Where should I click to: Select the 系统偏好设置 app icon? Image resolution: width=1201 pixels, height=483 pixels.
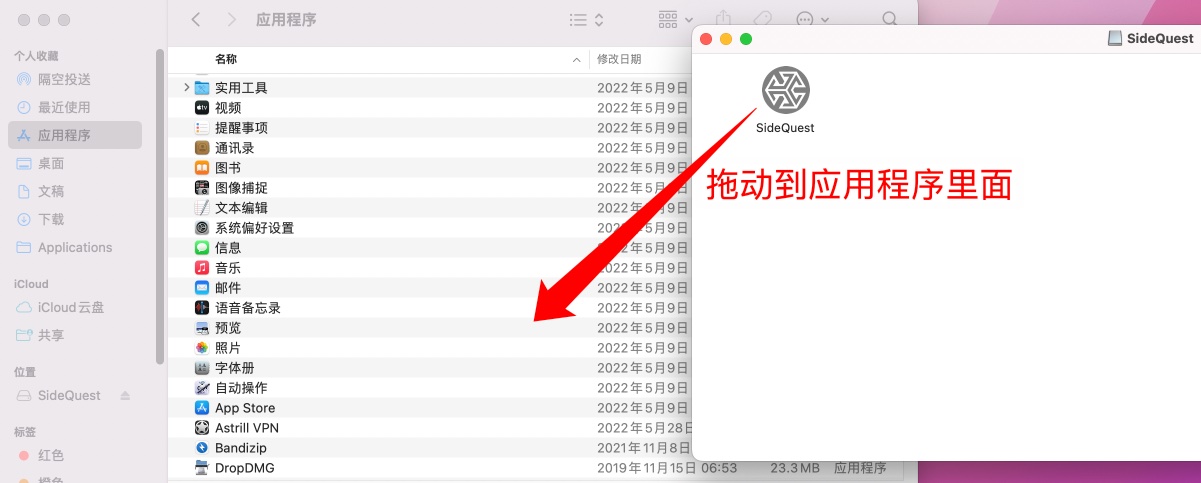[x=201, y=228]
